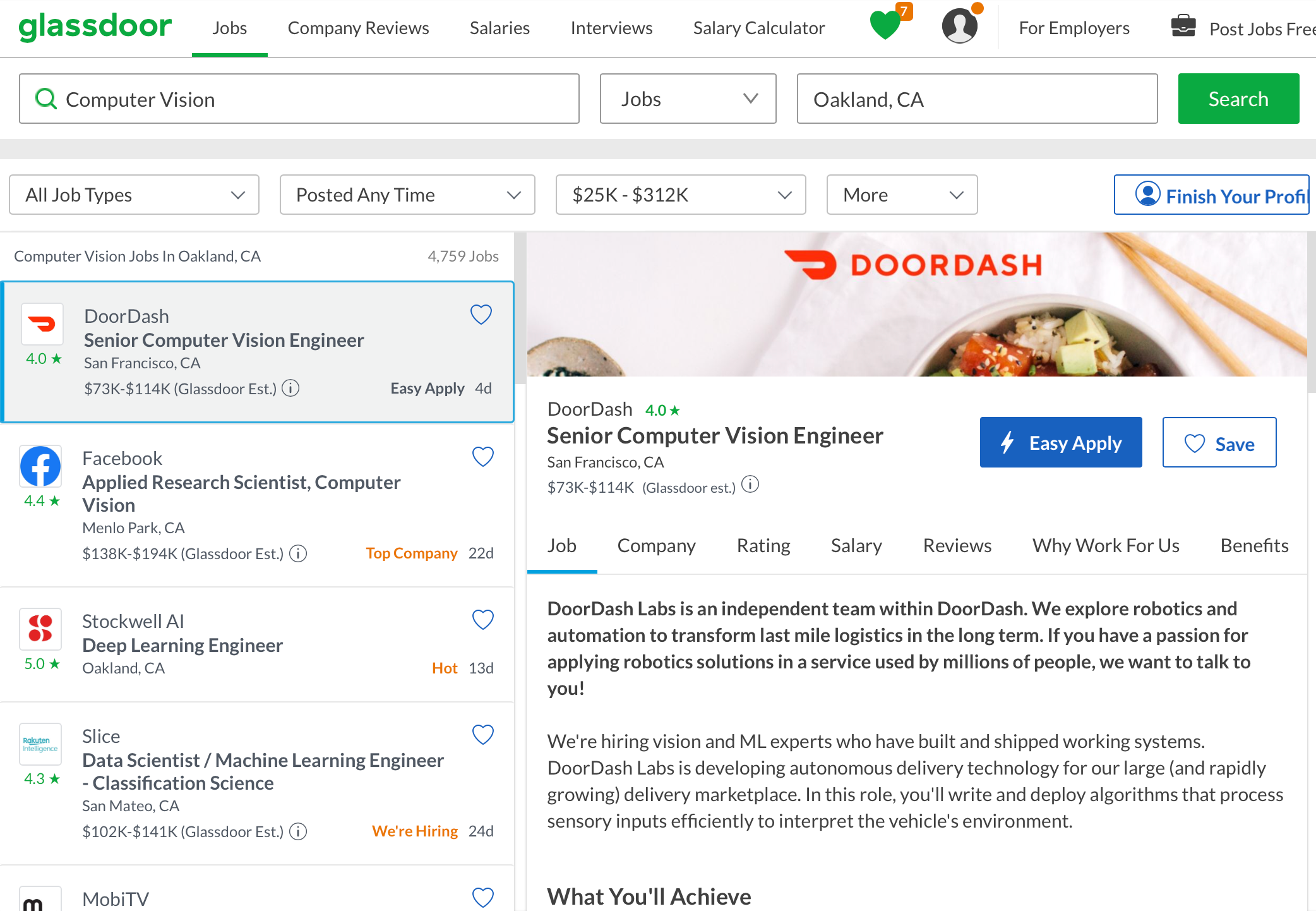Click the green Search button
The height and width of the screenshot is (911, 1316).
pyautogui.click(x=1237, y=99)
